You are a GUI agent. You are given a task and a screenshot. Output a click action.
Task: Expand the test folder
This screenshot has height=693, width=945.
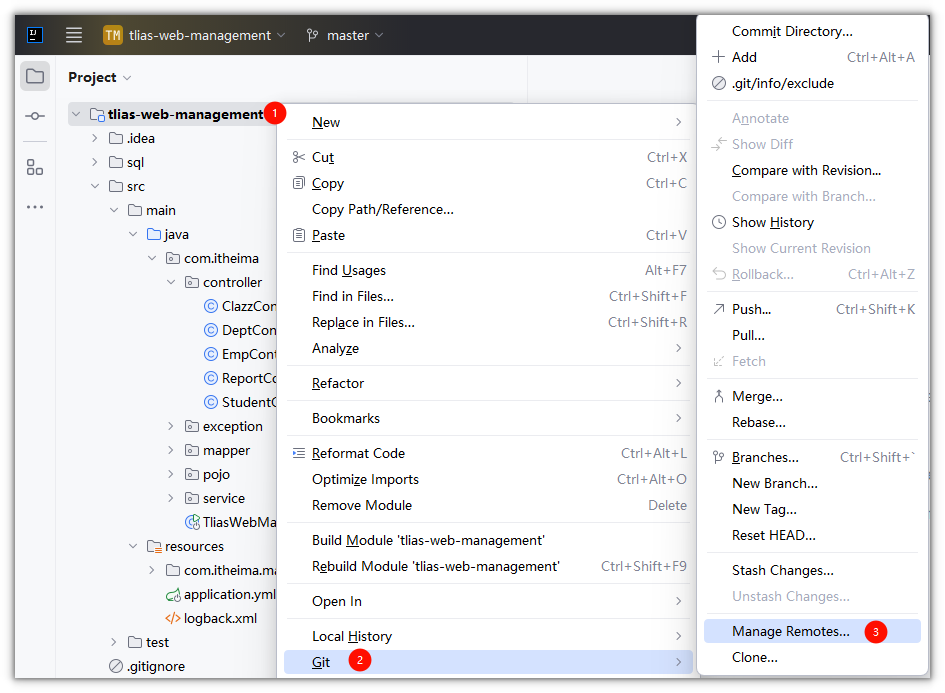[114, 642]
